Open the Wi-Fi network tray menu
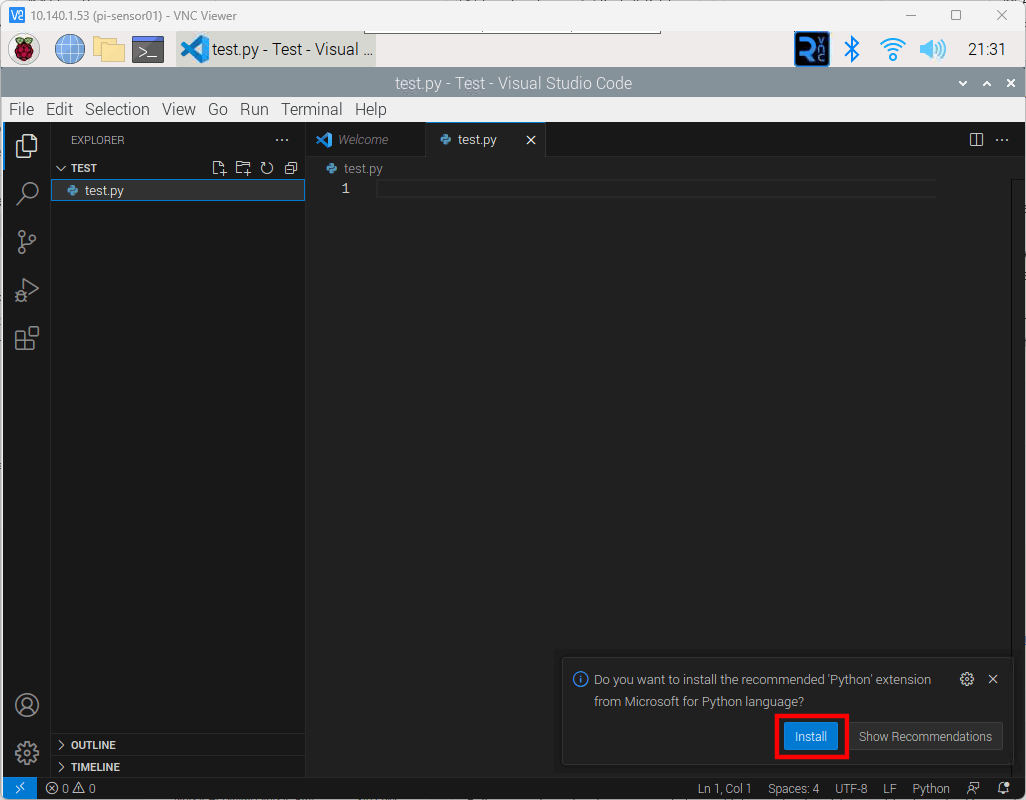The width and height of the screenshot is (1026, 800). click(x=893, y=49)
